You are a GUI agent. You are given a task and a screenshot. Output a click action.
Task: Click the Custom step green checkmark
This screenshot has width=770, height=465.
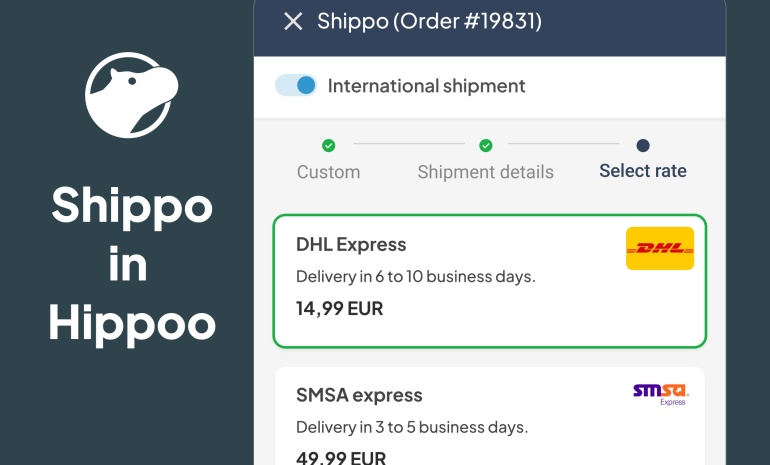(x=329, y=145)
